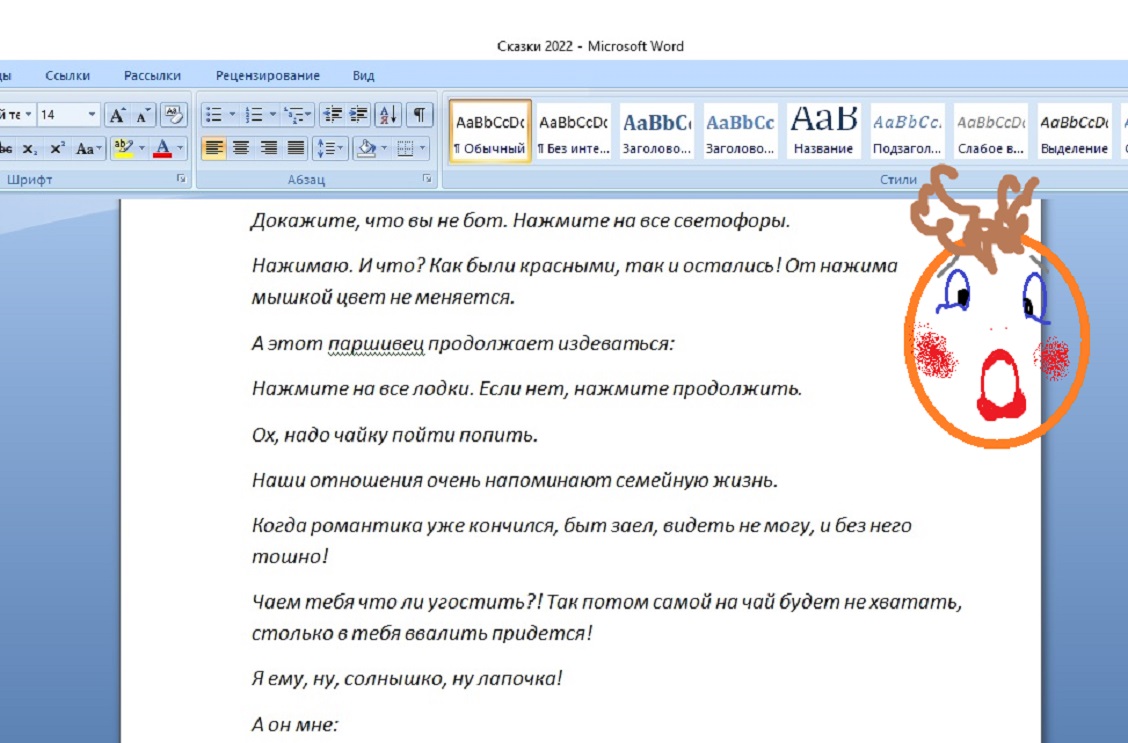The image size is (1128, 743).
Task: Click the Shrink Font button
Action: (143, 115)
